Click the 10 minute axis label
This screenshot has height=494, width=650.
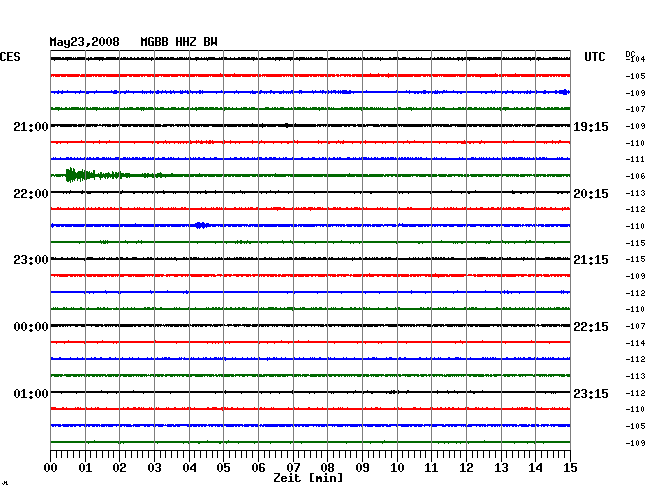coord(397,468)
